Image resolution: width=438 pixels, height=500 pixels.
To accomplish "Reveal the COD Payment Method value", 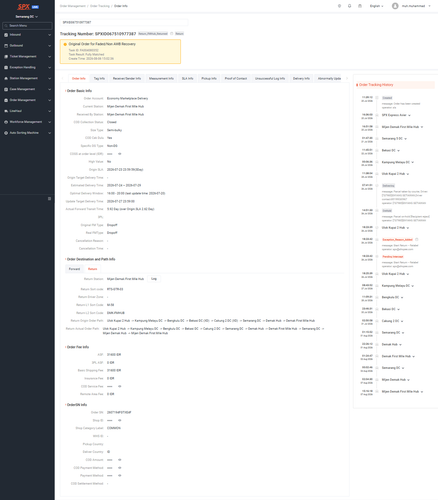I will tap(119, 468).
